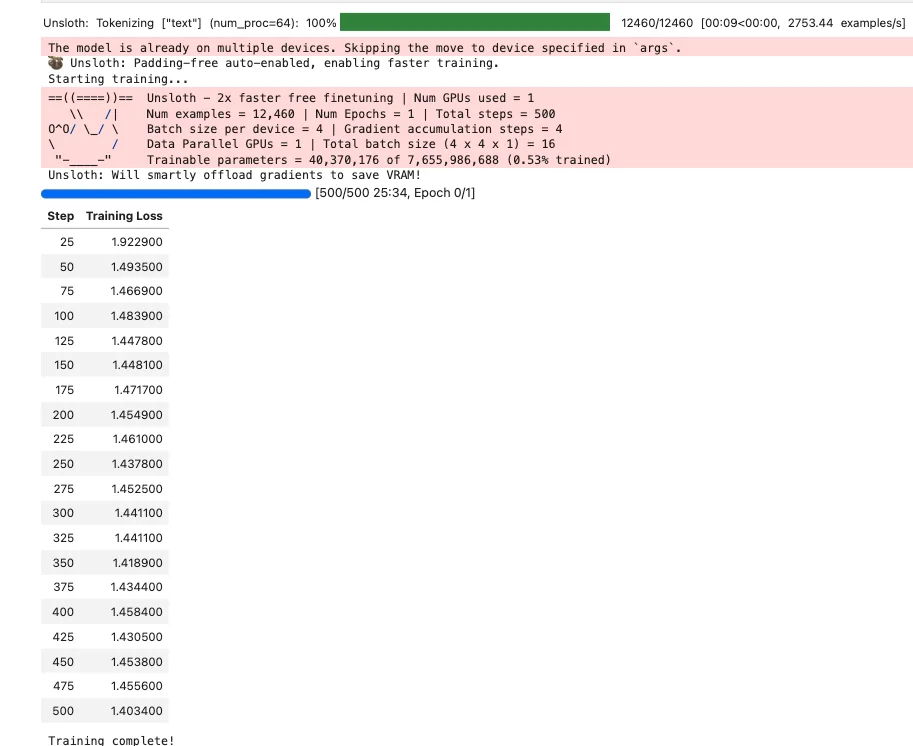Click the step 100 row number
913x746 pixels.
[64, 316]
